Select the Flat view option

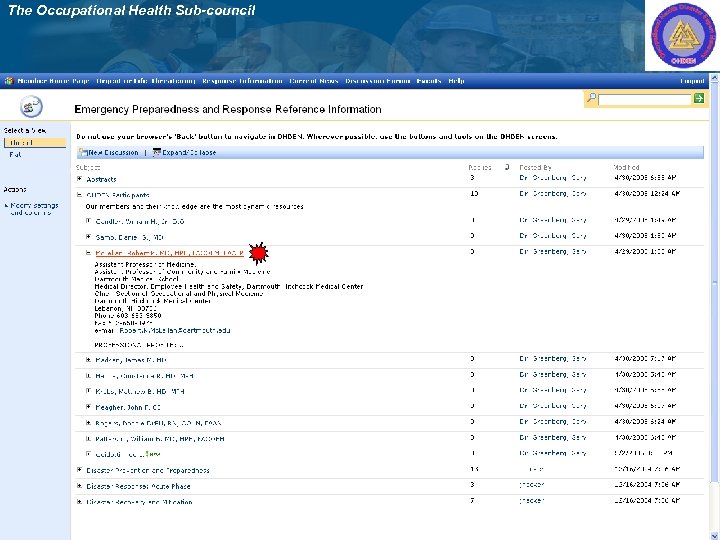pos(16,155)
